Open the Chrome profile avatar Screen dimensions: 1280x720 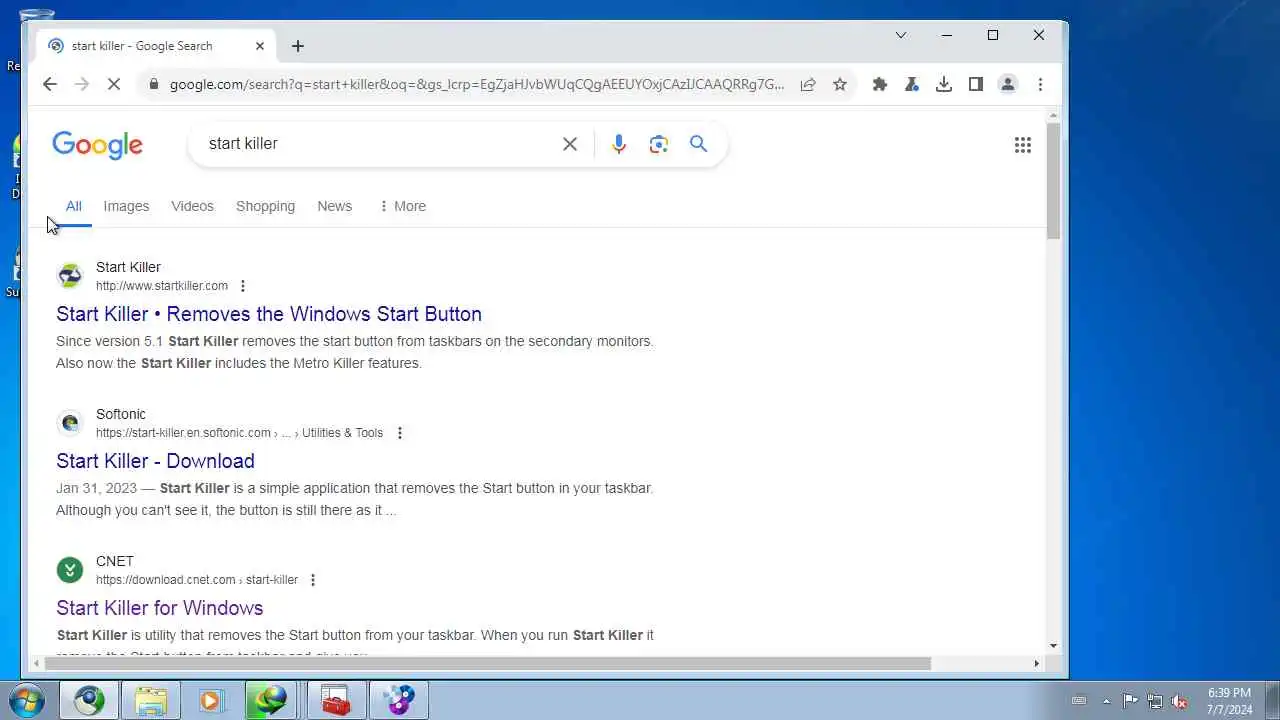pyautogui.click(x=1008, y=85)
